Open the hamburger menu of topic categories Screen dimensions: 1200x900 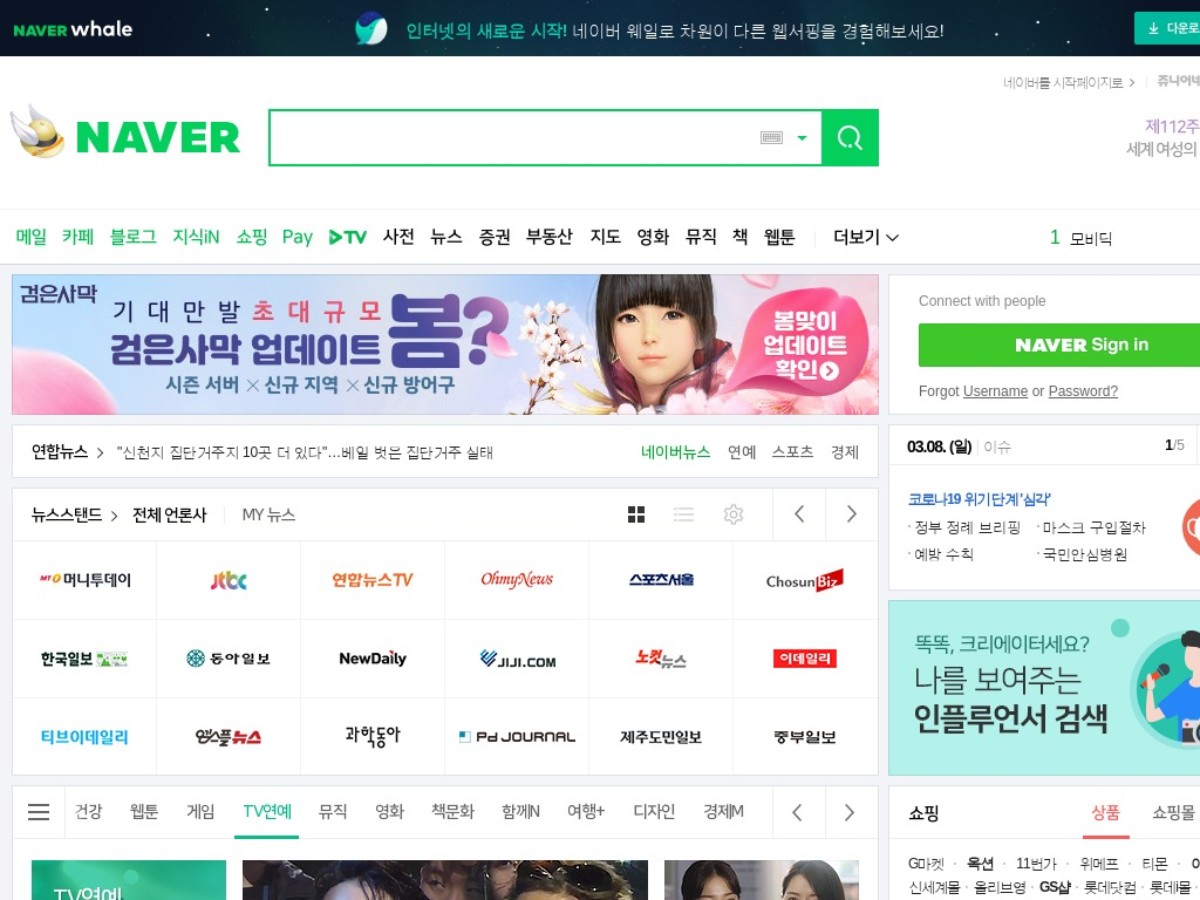coord(39,812)
